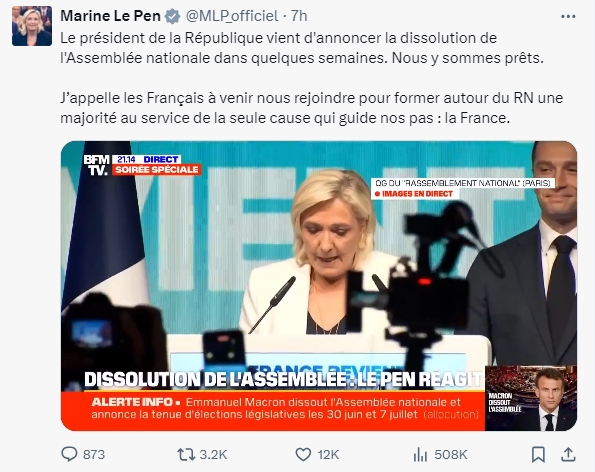Share the tweet using the upload arrow icon

568,454
